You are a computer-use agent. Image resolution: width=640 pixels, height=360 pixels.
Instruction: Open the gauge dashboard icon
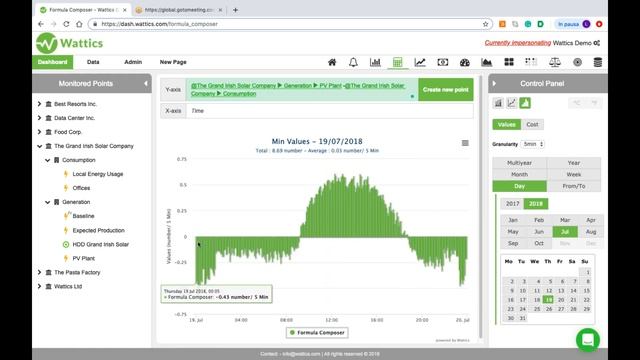pos(464,62)
